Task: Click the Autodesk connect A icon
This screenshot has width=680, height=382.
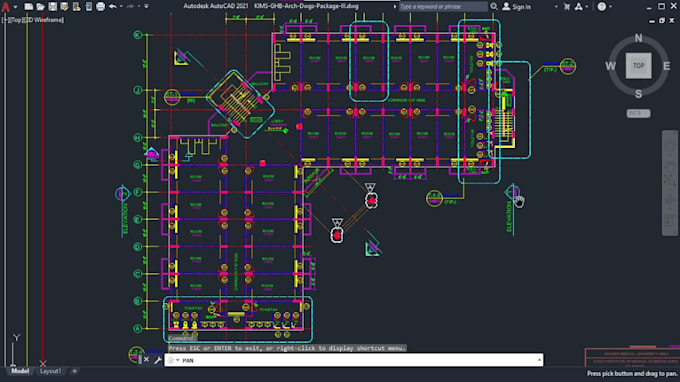Action: point(579,7)
